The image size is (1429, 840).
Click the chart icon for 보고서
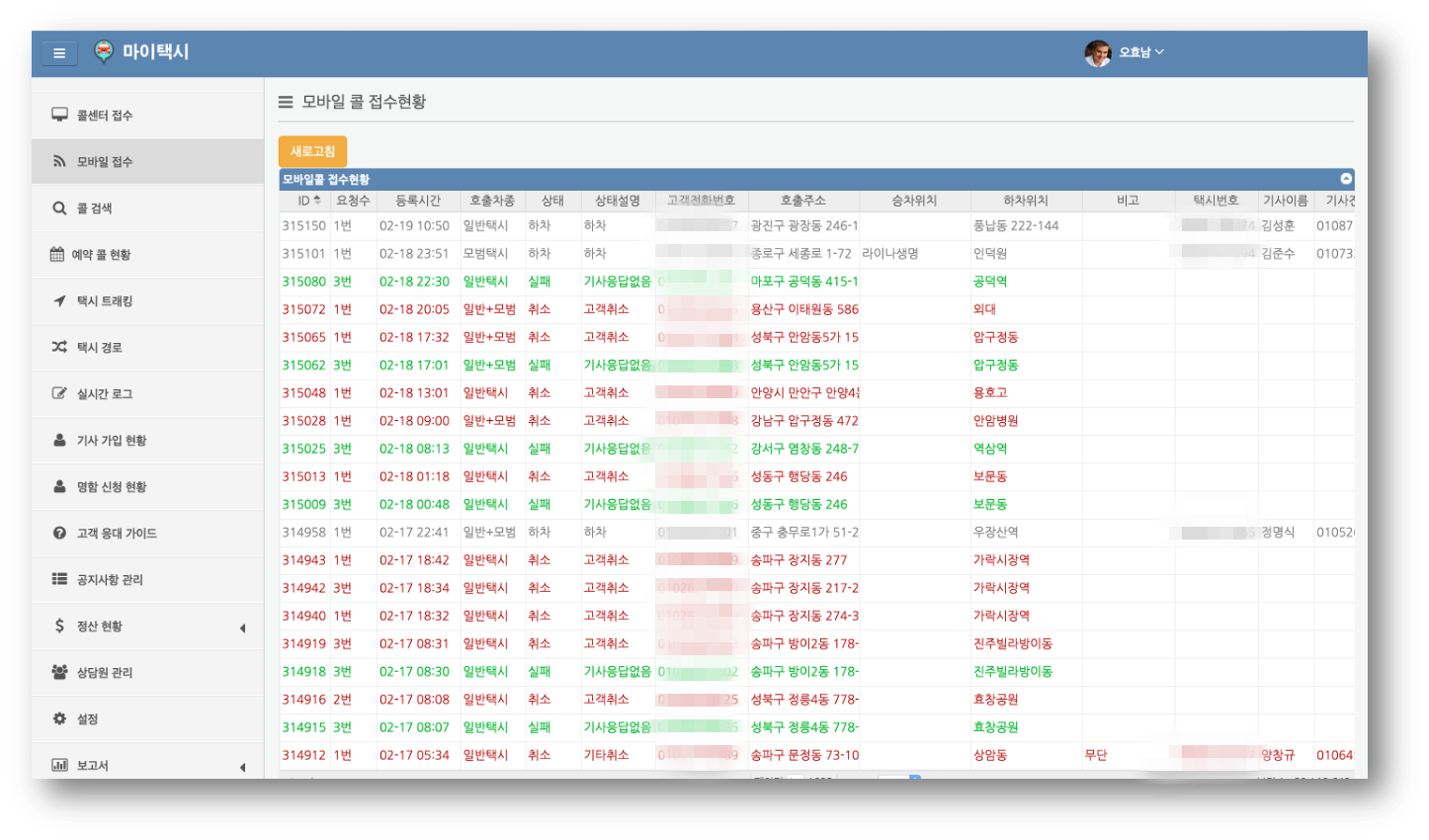59,765
